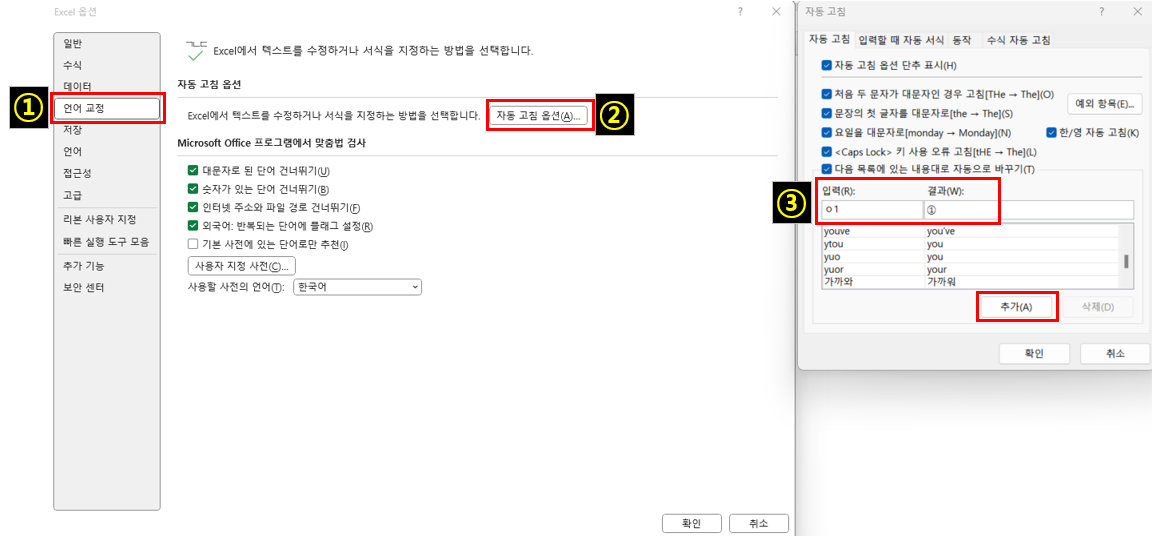Open 사용자 지정 사전(C)... dialog
Image resolution: width=1152 pixels, height=536 pixels.
pyautogui.click(x=242, y=265)
